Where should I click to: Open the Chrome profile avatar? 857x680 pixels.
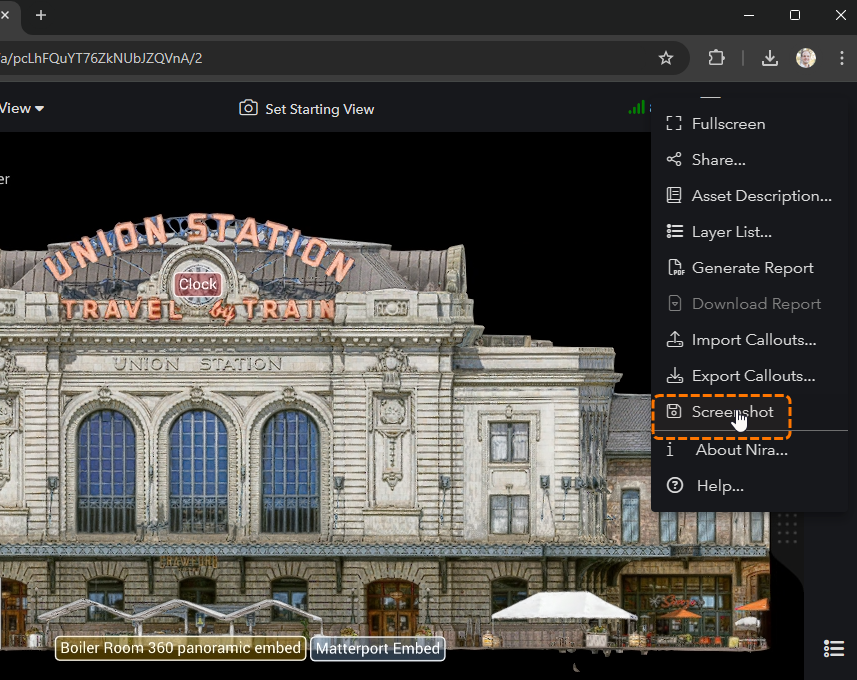(806, 58)
